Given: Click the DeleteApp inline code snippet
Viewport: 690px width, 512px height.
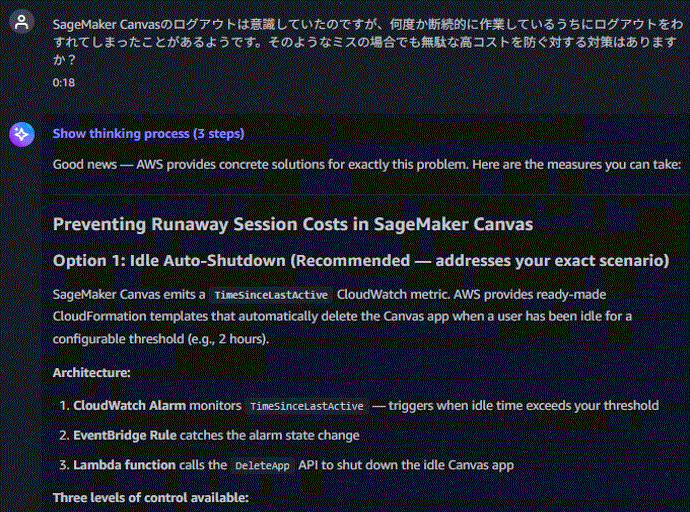Looking at the screenshot, I should tap(262, 465).
